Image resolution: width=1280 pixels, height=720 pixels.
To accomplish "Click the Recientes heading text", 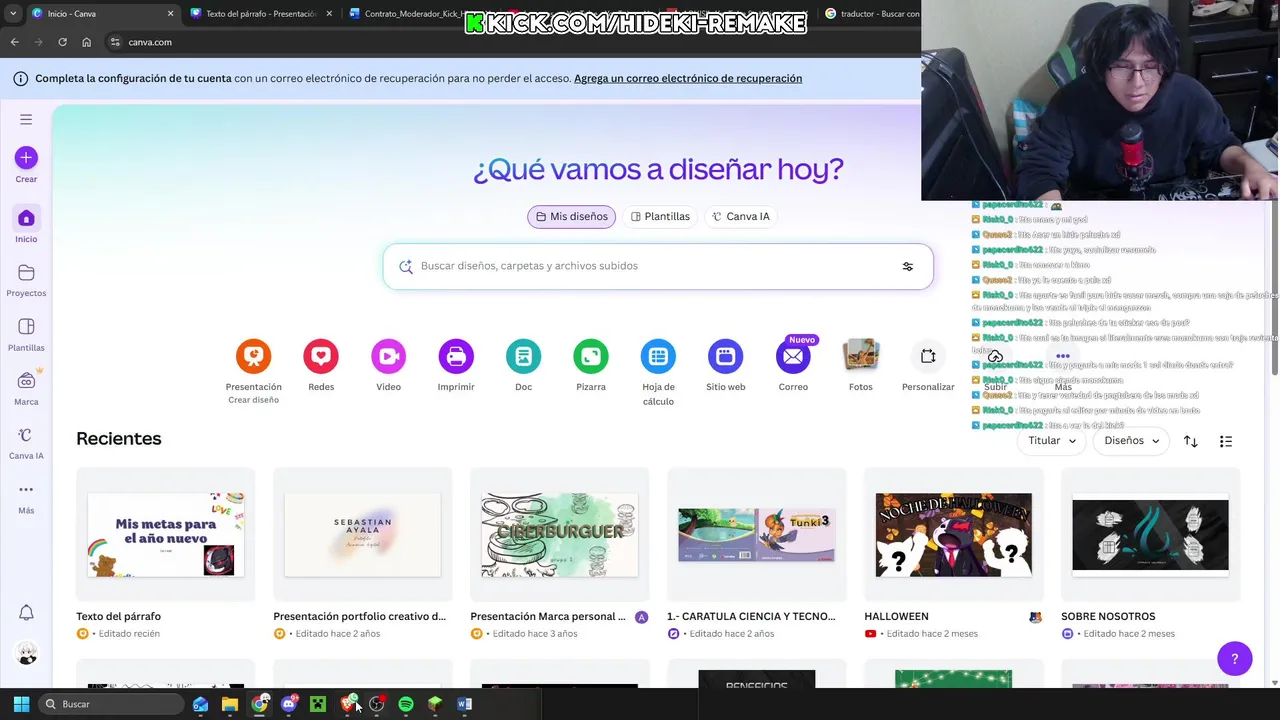I will click(x=119, y=438).
